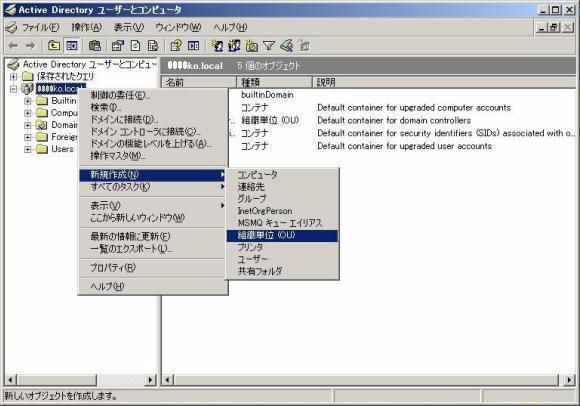The image size is (580, 406).
Task: Expand the Builtin tree node
Action: [28, 101]
